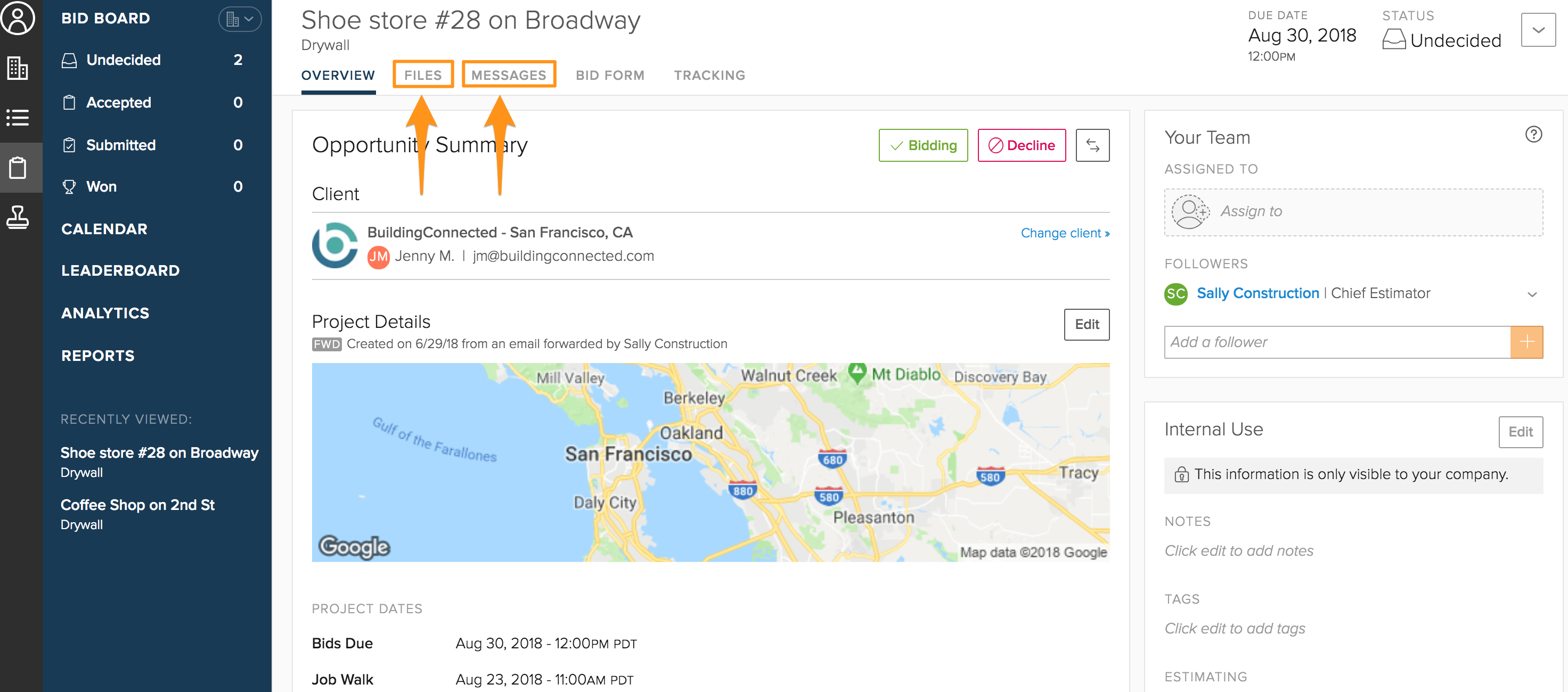1568x692 pixels.
Task: Mark opportunity as Bidding
Action: [x=923, y=145]
